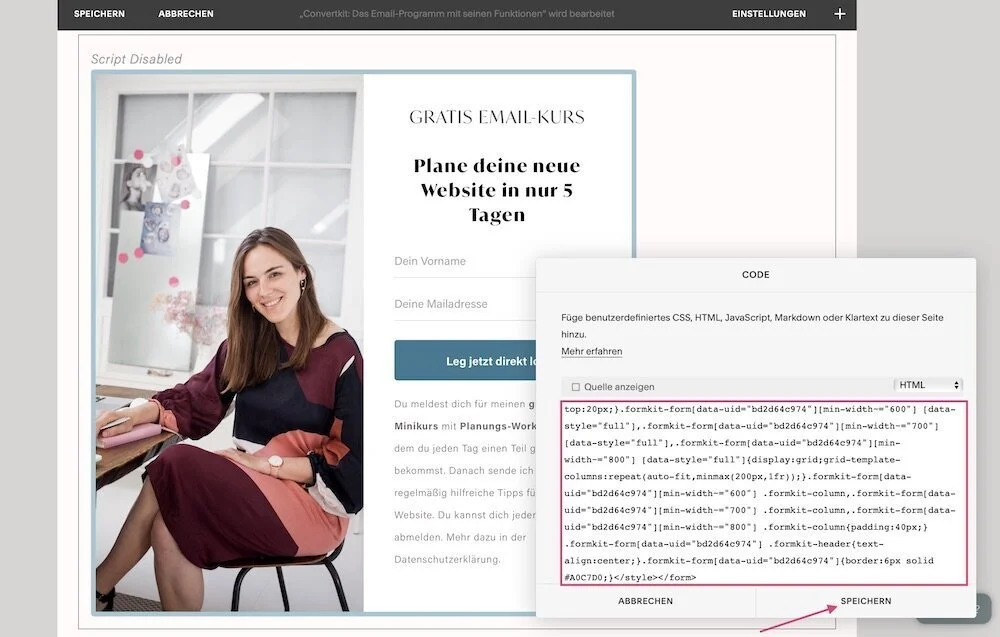
Task: Click the #A0C7D0 line in code
Action: [630, 578]
